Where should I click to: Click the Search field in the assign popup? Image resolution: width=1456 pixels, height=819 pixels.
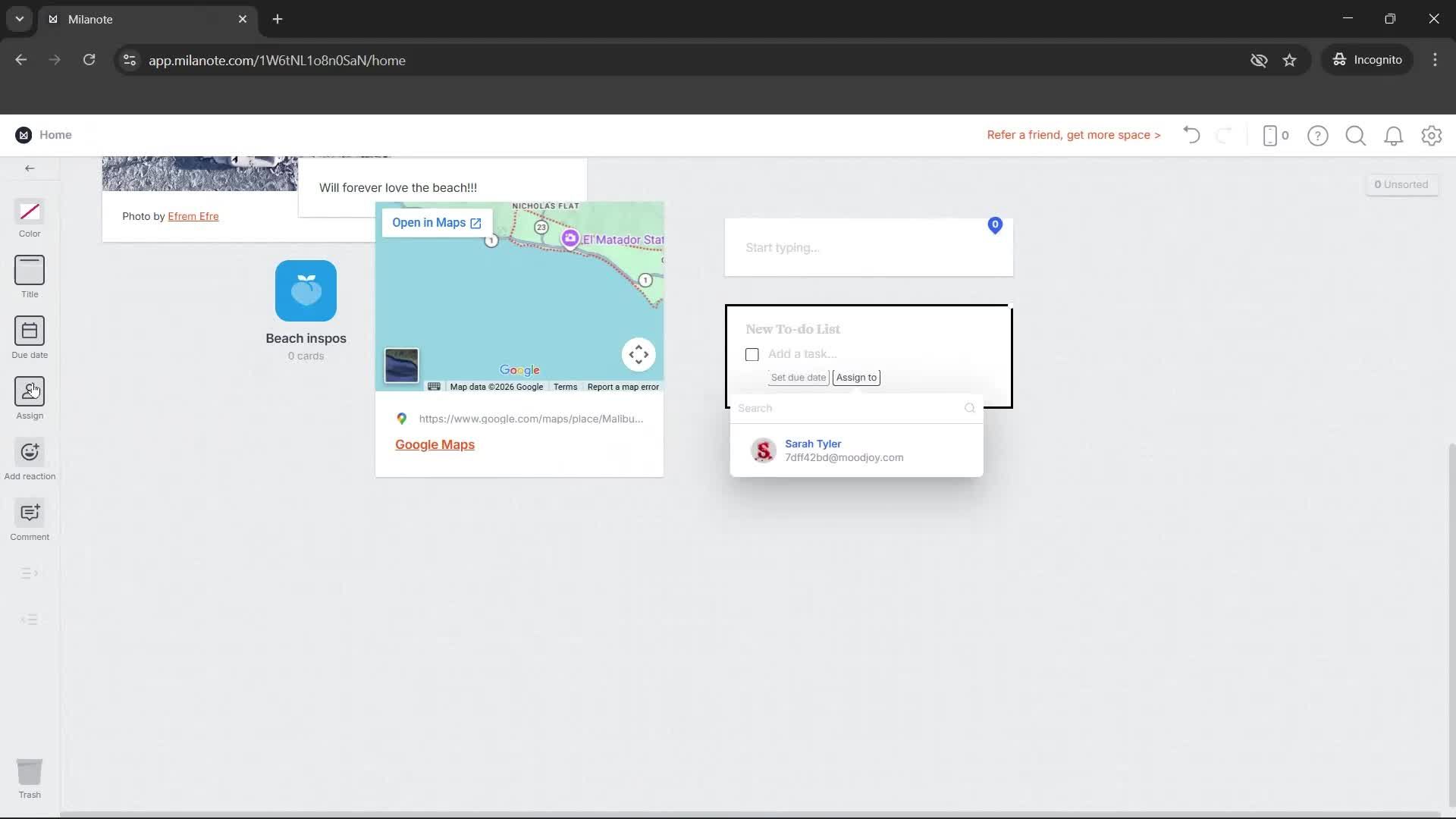pyautogui.click(x=842, y=408)
